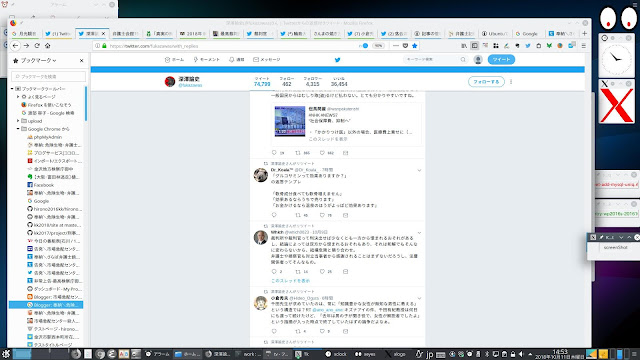640x360 pixels.
Task: Reload the page with the refresh icon
Action: [37, 46]
